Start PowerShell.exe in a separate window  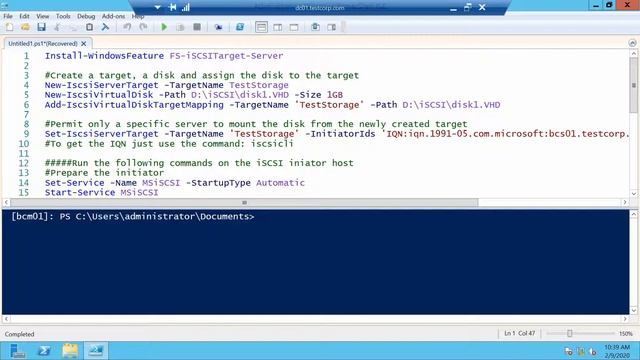[240, 27]
